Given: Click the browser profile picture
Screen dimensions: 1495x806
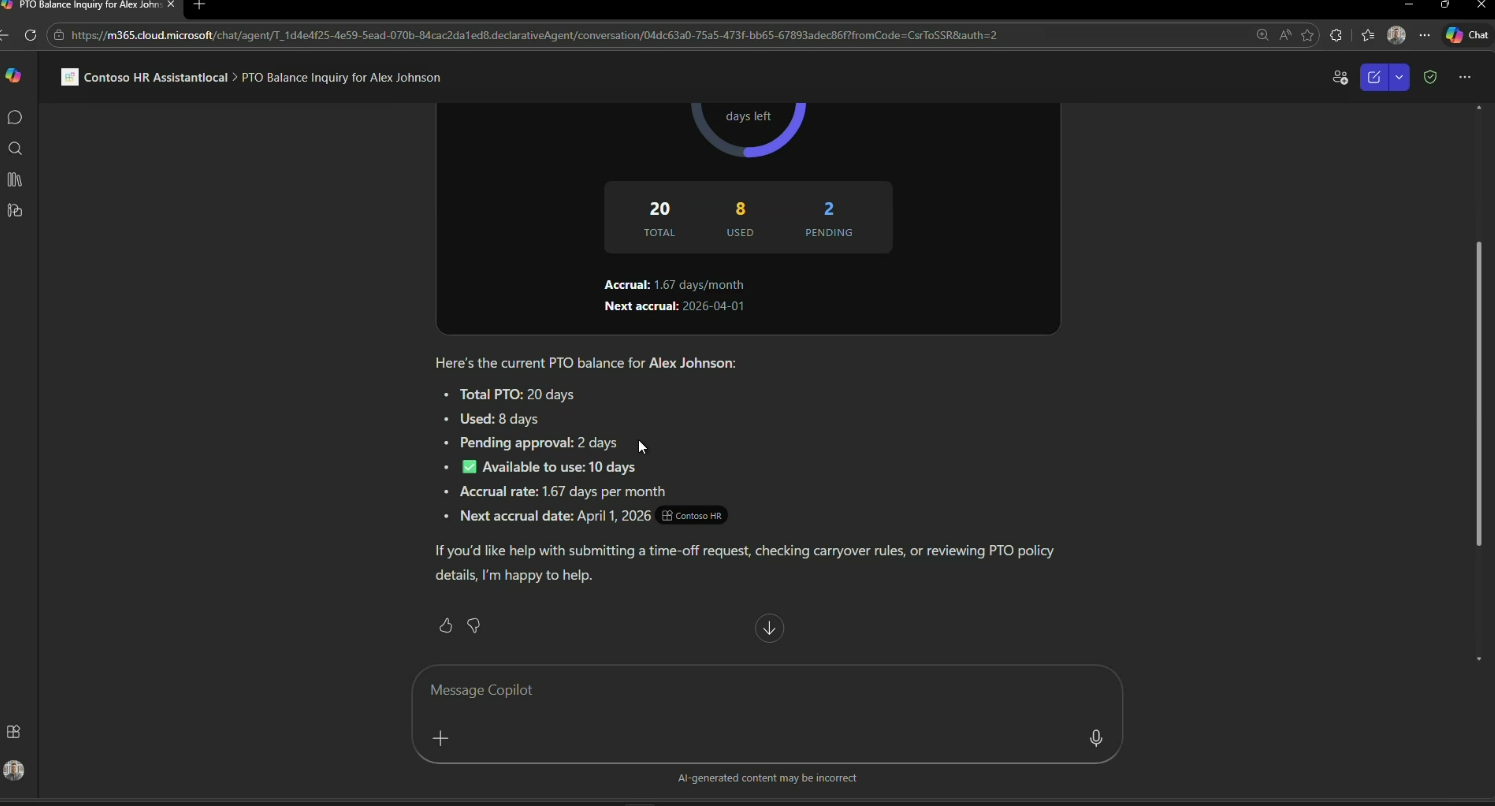Looking at the screenshot, I should click(1397, 35).
